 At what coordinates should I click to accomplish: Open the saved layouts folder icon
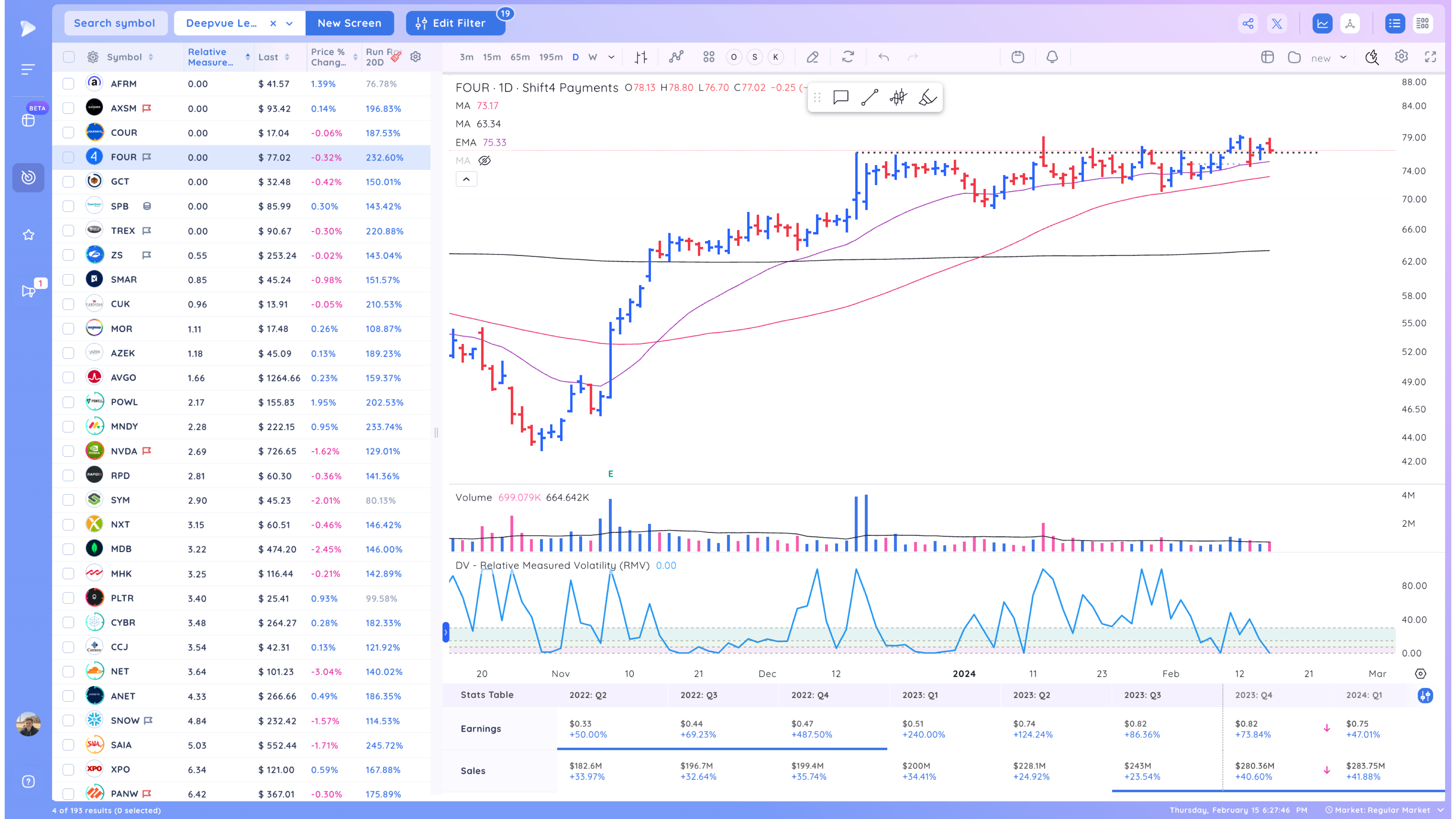1294,57
